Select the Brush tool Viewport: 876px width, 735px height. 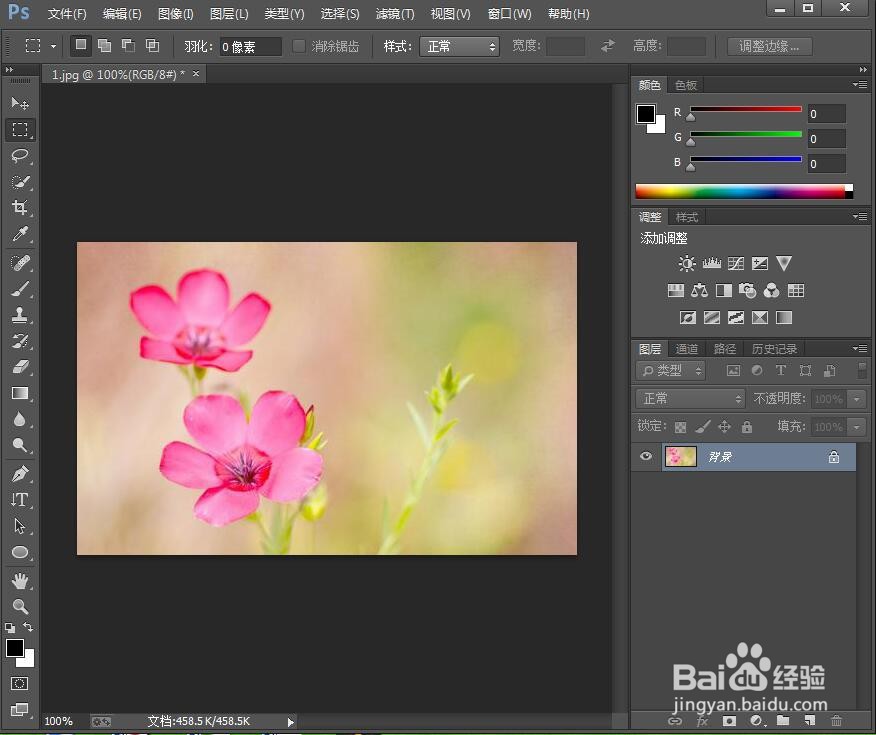[20, 289]
